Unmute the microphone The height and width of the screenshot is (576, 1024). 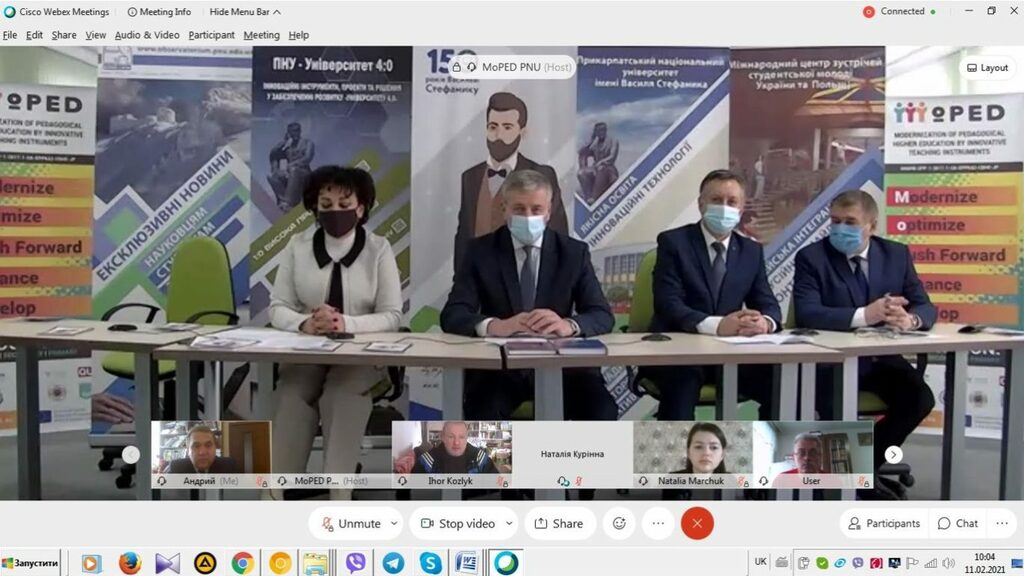tap(349, 523)
